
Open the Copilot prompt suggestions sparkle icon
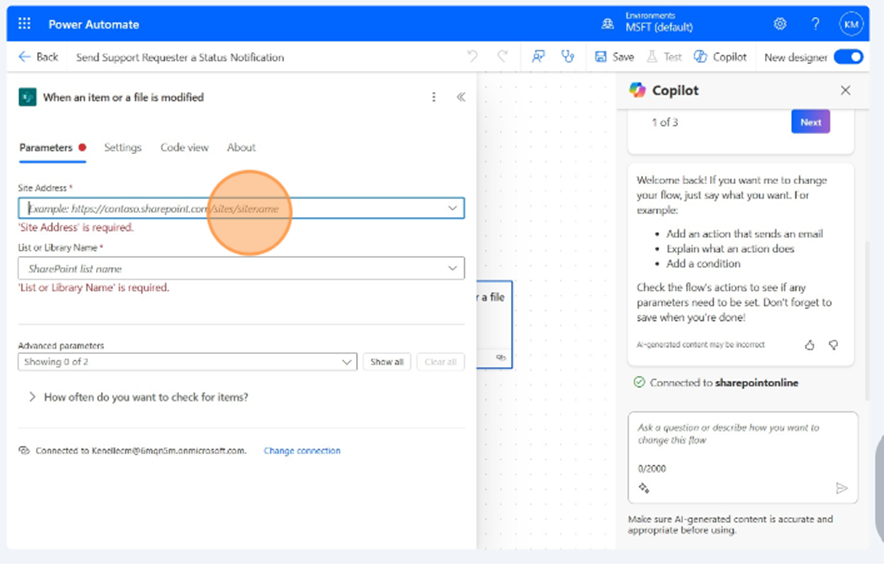[x=644, y=488]
